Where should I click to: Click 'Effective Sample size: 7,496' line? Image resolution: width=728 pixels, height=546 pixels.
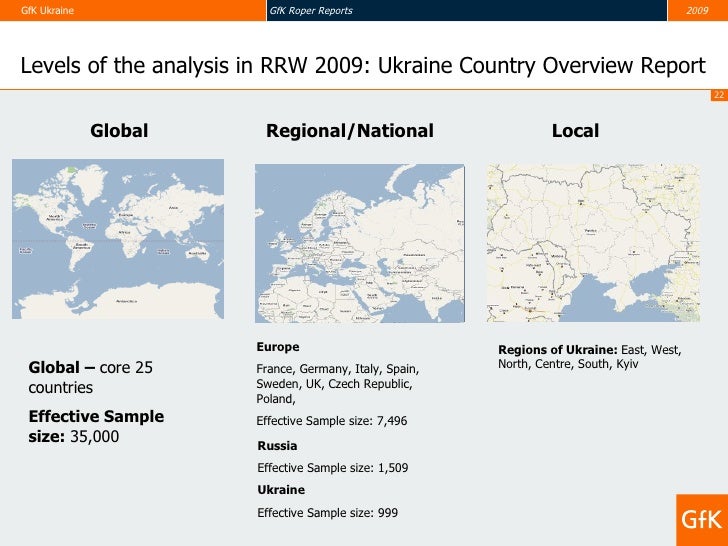pos(332,421)
